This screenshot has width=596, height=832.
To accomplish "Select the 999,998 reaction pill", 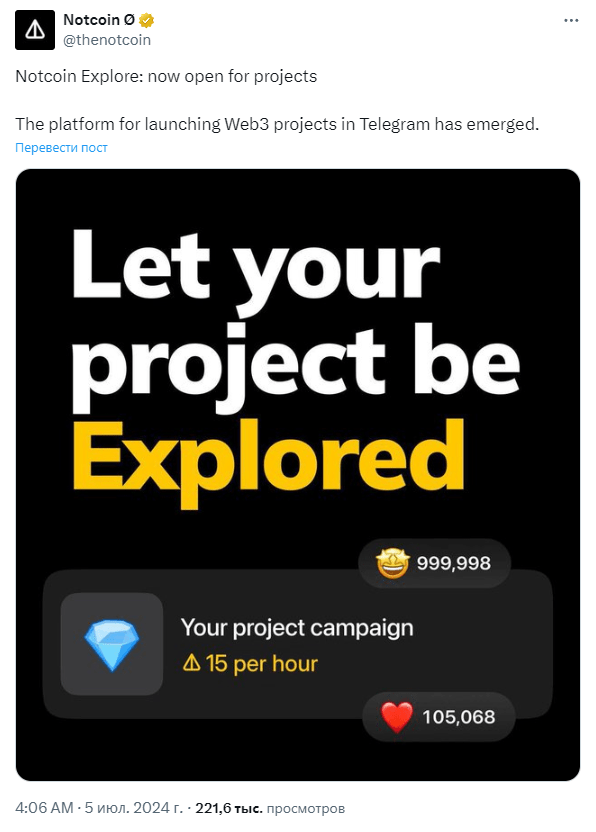I will tap(435, 563).
